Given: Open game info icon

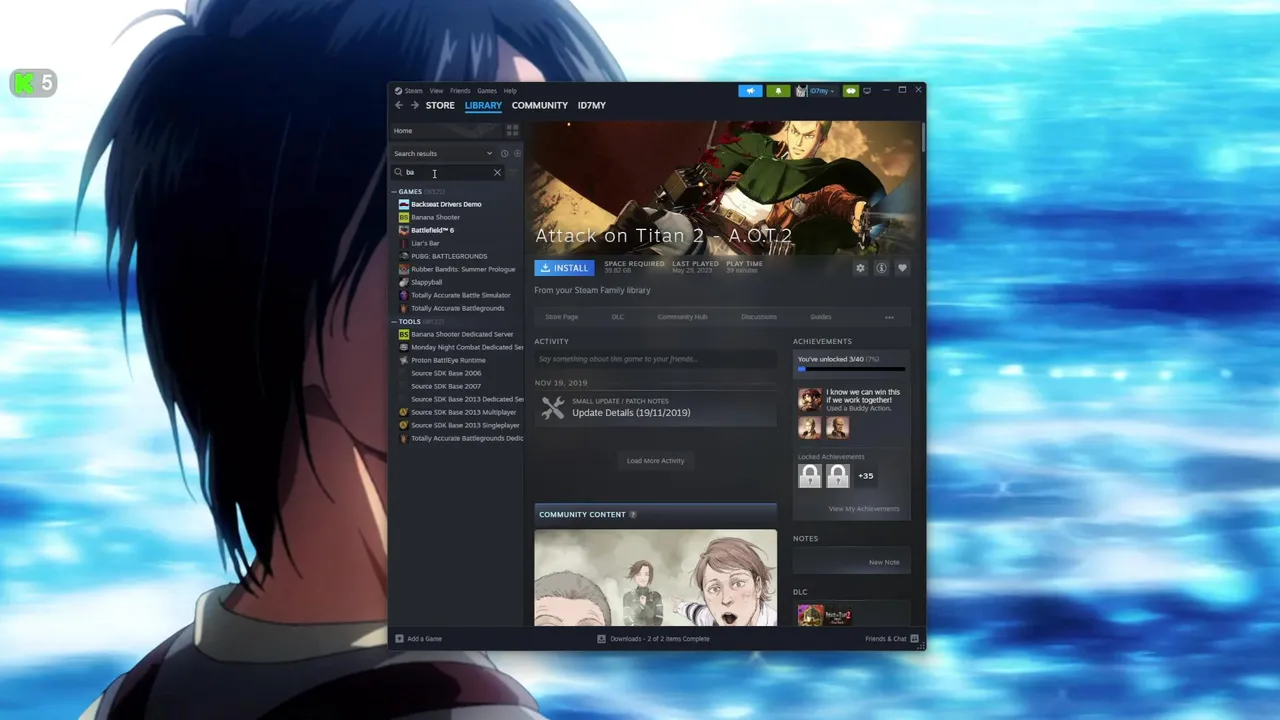Looking at the screenshot, I should tap(881, 268).
